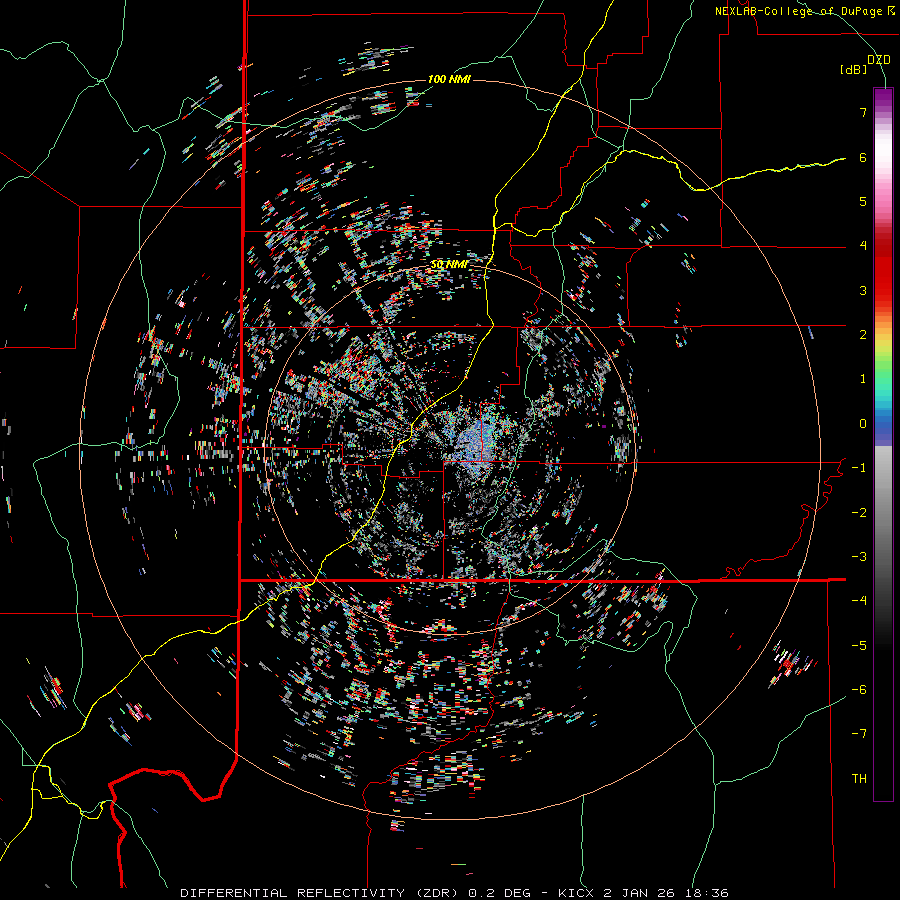Click the 0 value on color scale

tap(863, 424)
